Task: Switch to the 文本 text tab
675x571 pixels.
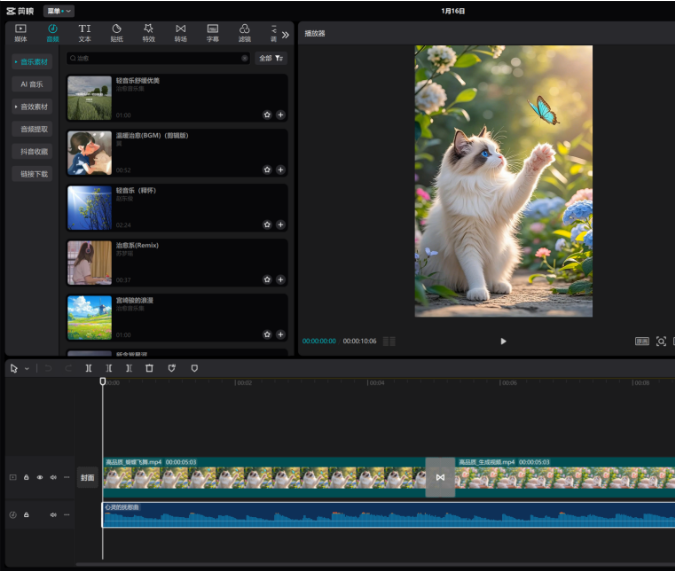Action: click(84, 33)
